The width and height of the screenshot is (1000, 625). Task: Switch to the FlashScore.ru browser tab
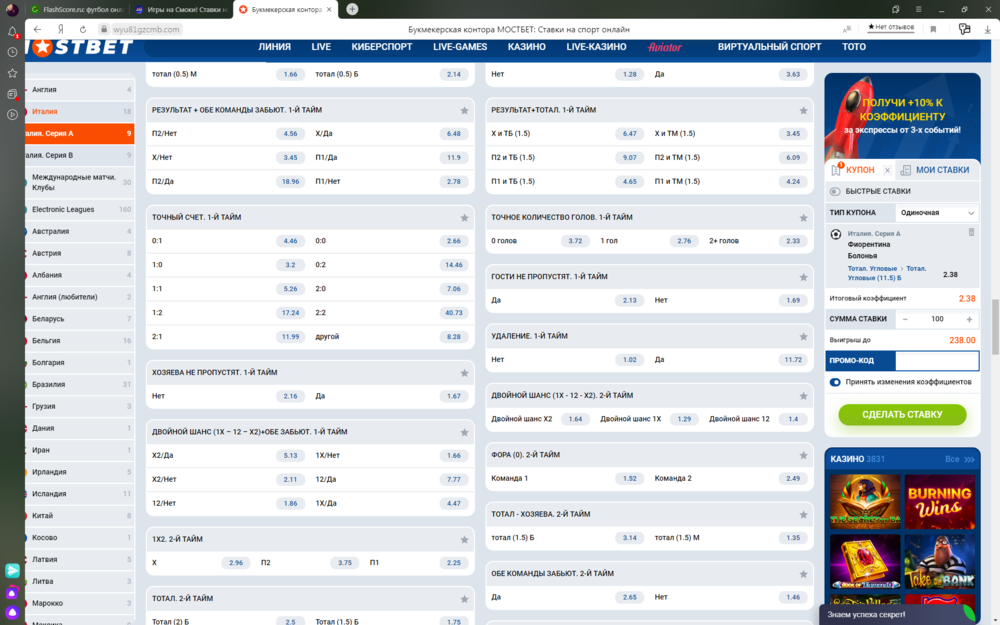pos(78,10)
